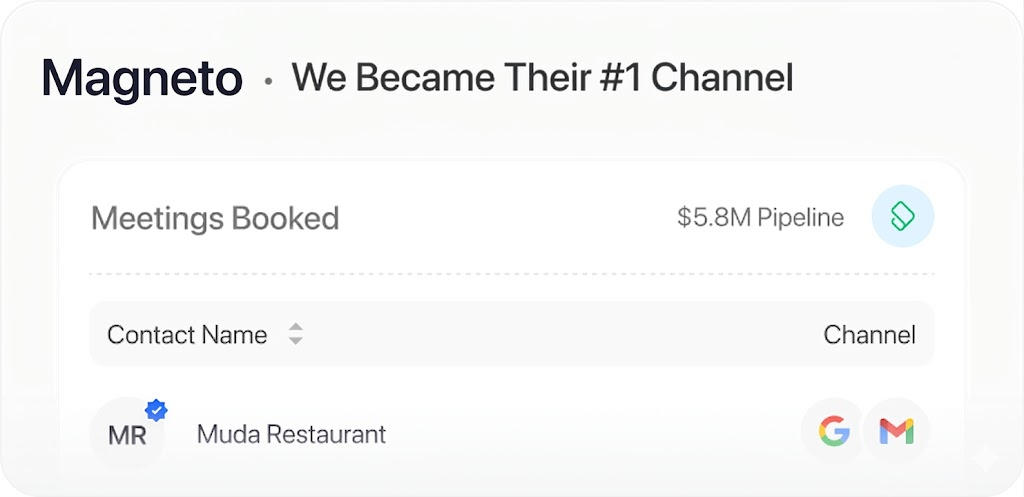Sort descending with Contact Name down arrow
The width and height of the screenshot is (1024, 497).
(296, 341)
